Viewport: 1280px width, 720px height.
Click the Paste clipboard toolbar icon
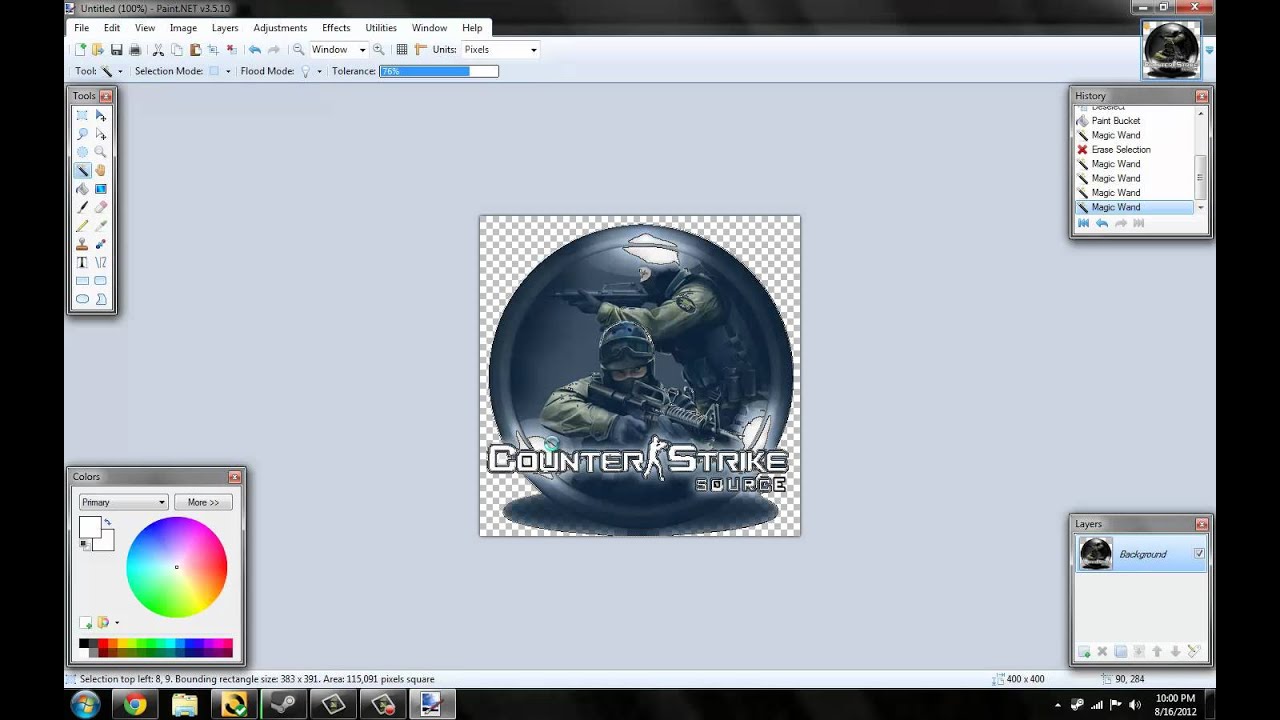[195, 50]
